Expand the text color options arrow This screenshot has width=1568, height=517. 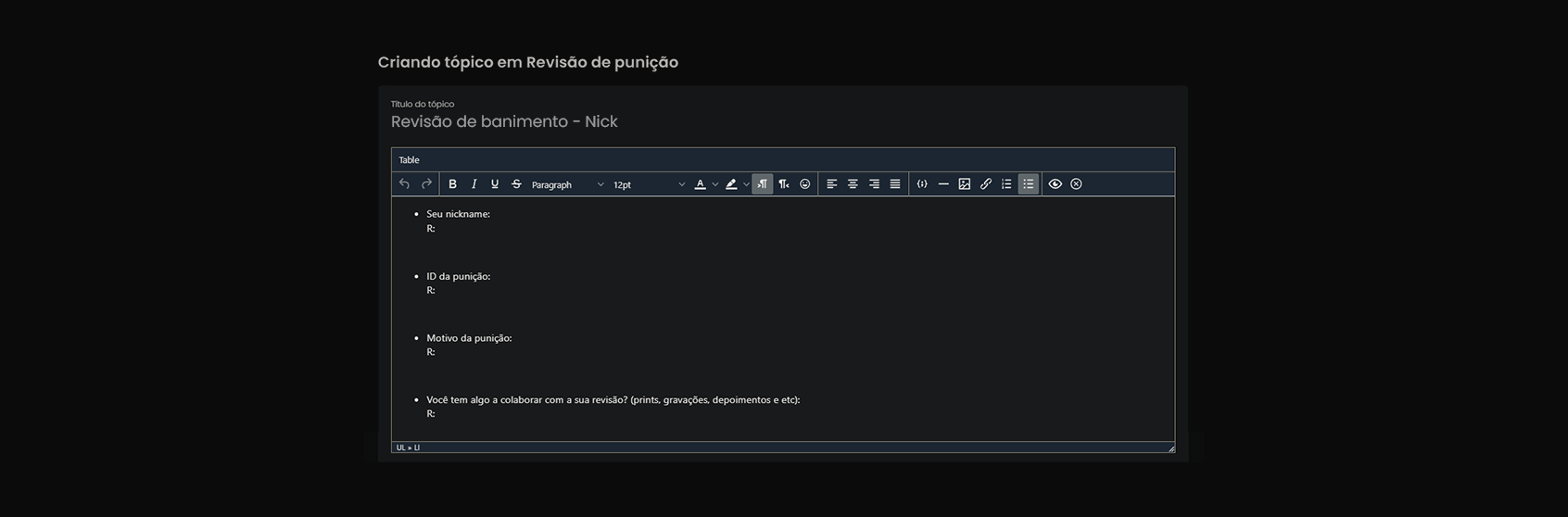715,184
